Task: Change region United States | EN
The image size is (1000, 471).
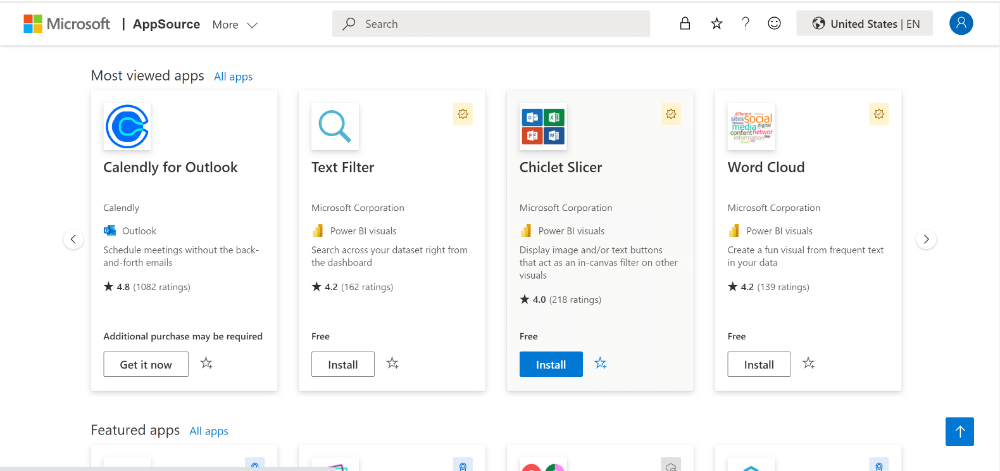Action: click(x=864, y=24)
